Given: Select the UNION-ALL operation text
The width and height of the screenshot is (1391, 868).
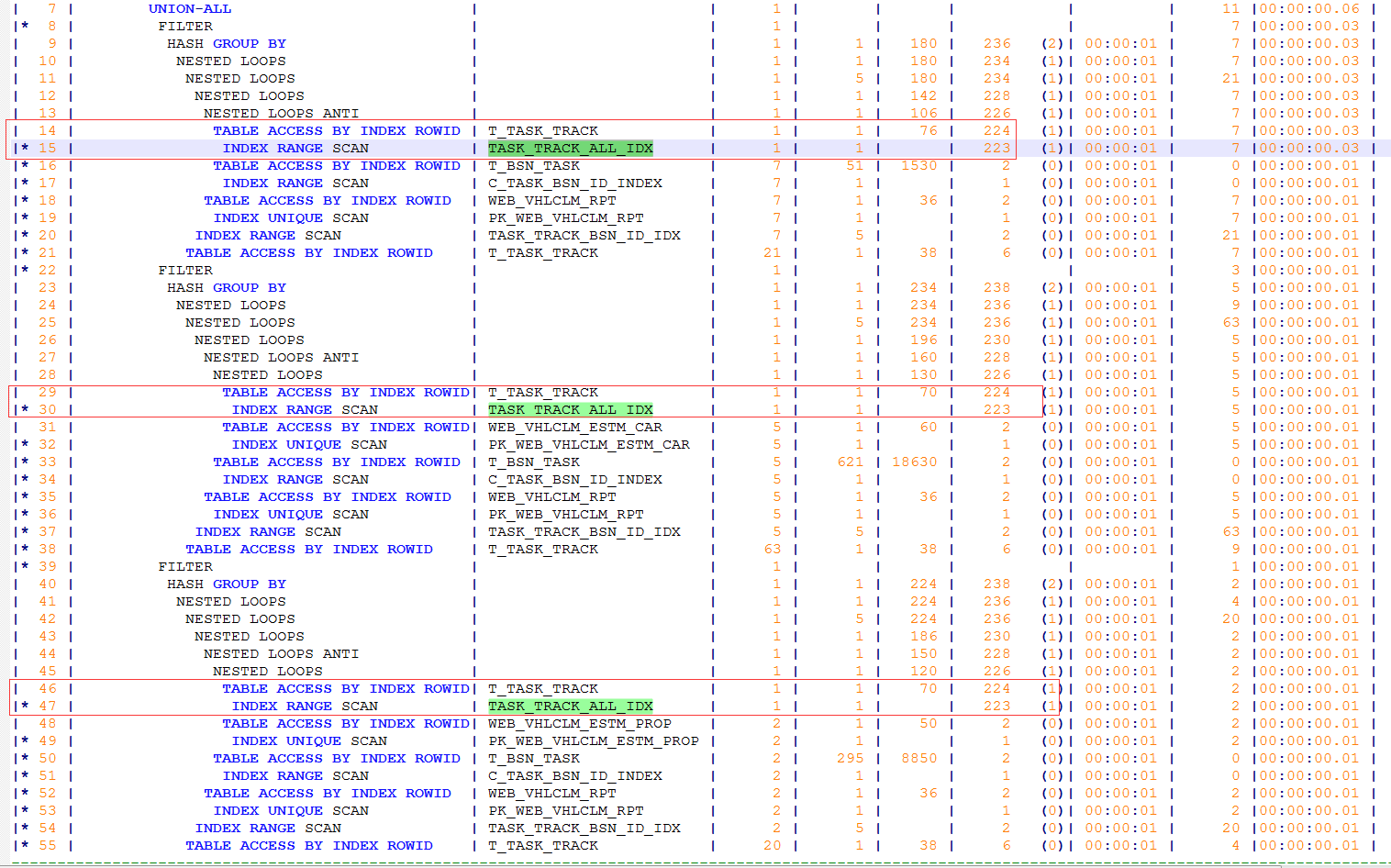Looking at the screenshot, I should point(190,9).
